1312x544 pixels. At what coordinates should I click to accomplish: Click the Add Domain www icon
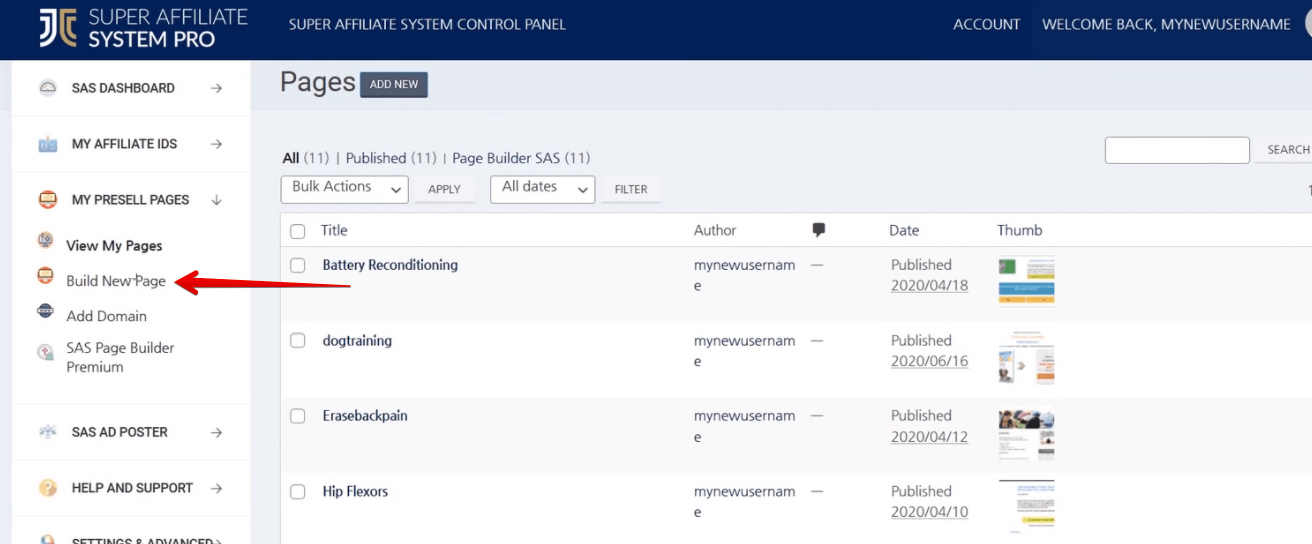pos(45,311)
